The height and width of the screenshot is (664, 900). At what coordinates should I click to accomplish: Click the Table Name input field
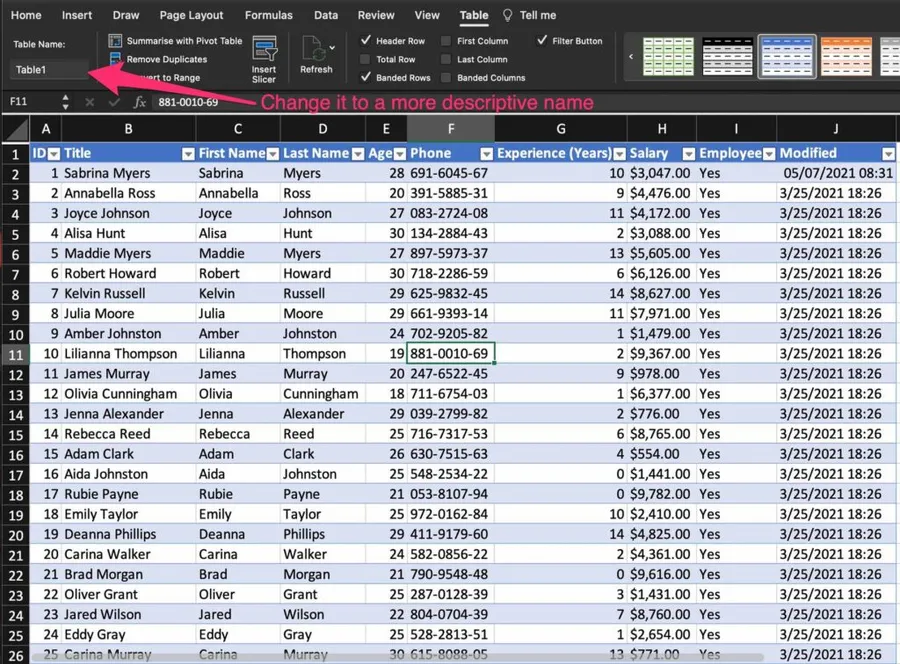pyautogui.click(x=49, y=70)
